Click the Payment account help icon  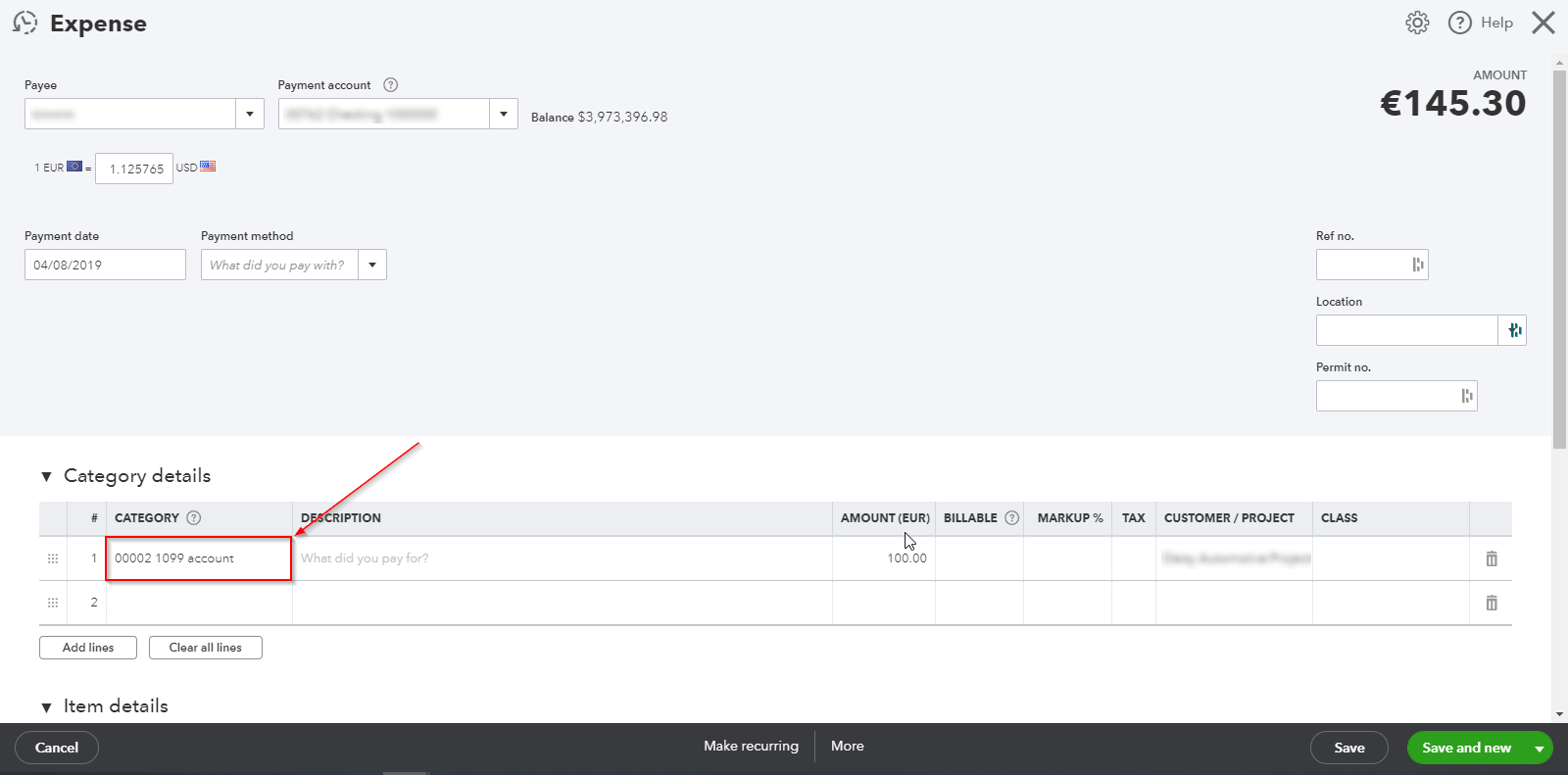391,85
